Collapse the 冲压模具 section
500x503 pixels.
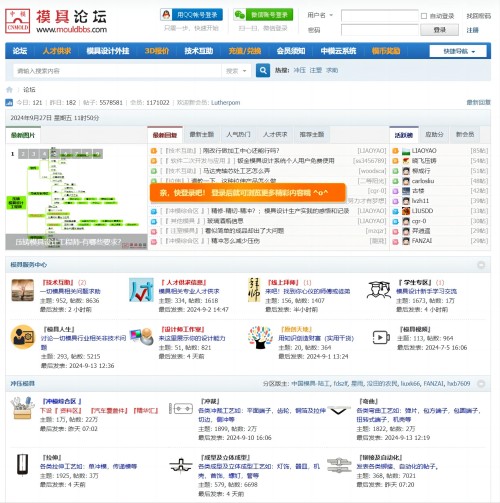click(x=481, y=383)
